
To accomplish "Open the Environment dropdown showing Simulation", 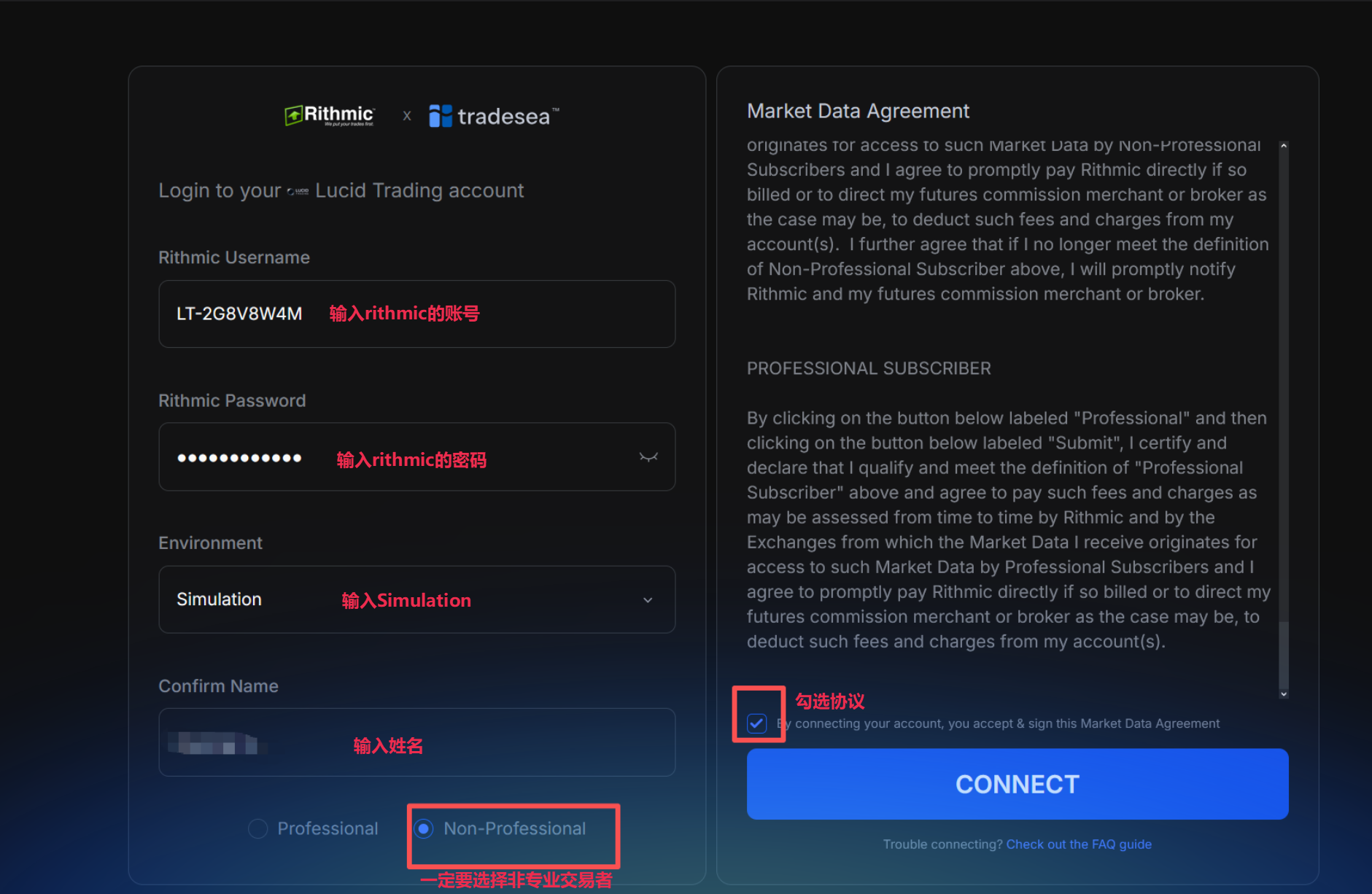I will (x=416, y=599).
